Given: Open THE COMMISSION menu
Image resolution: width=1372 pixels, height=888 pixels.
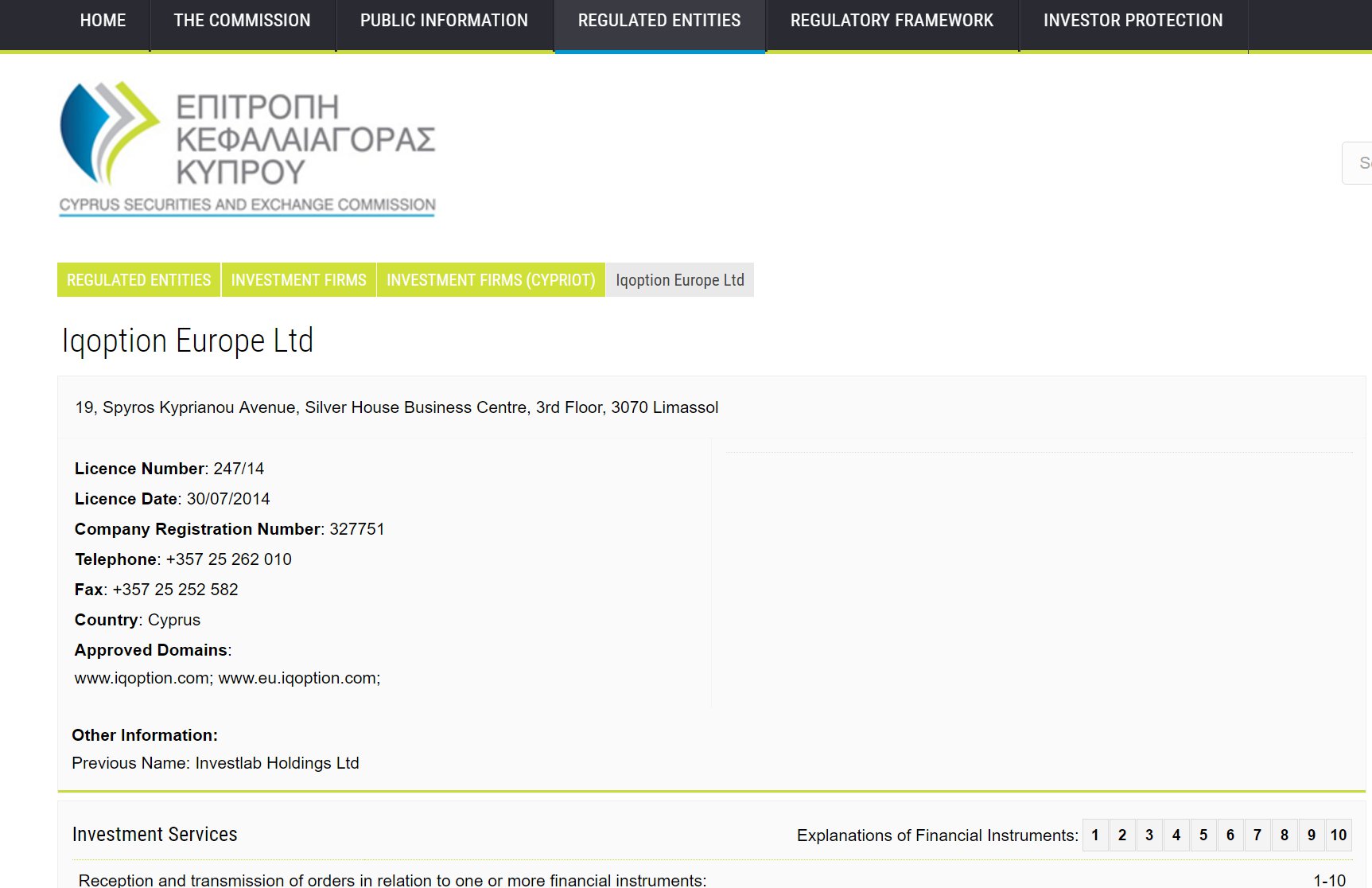Looking at the screenshot, I should 242,21.
